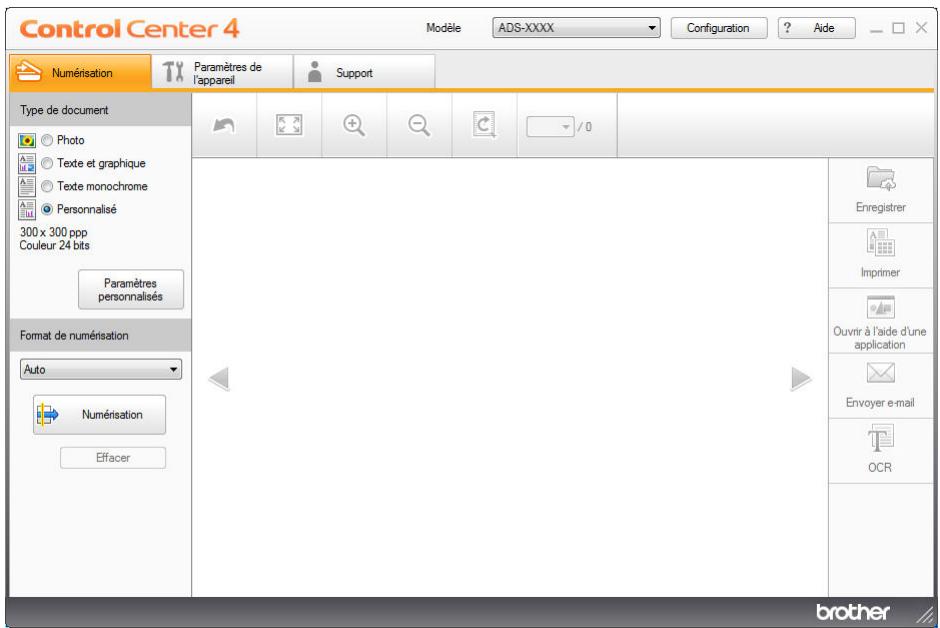Click the OCR text icon
Viewport: 940px width, 628px height.
880,438
